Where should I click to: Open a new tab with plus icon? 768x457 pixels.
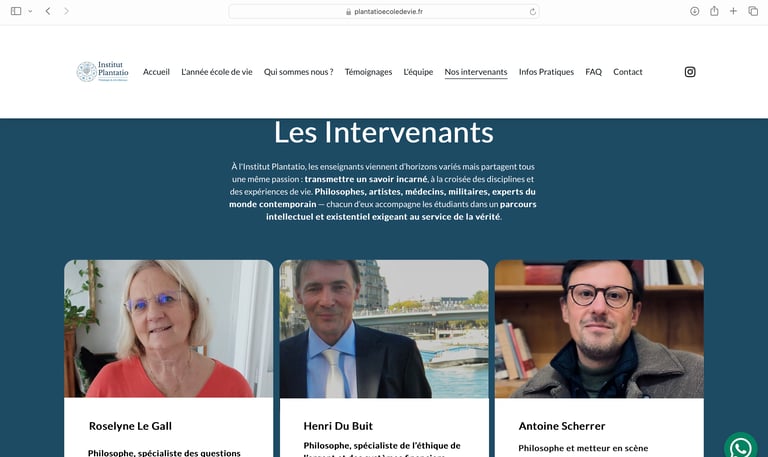click(x=733, y=11)
